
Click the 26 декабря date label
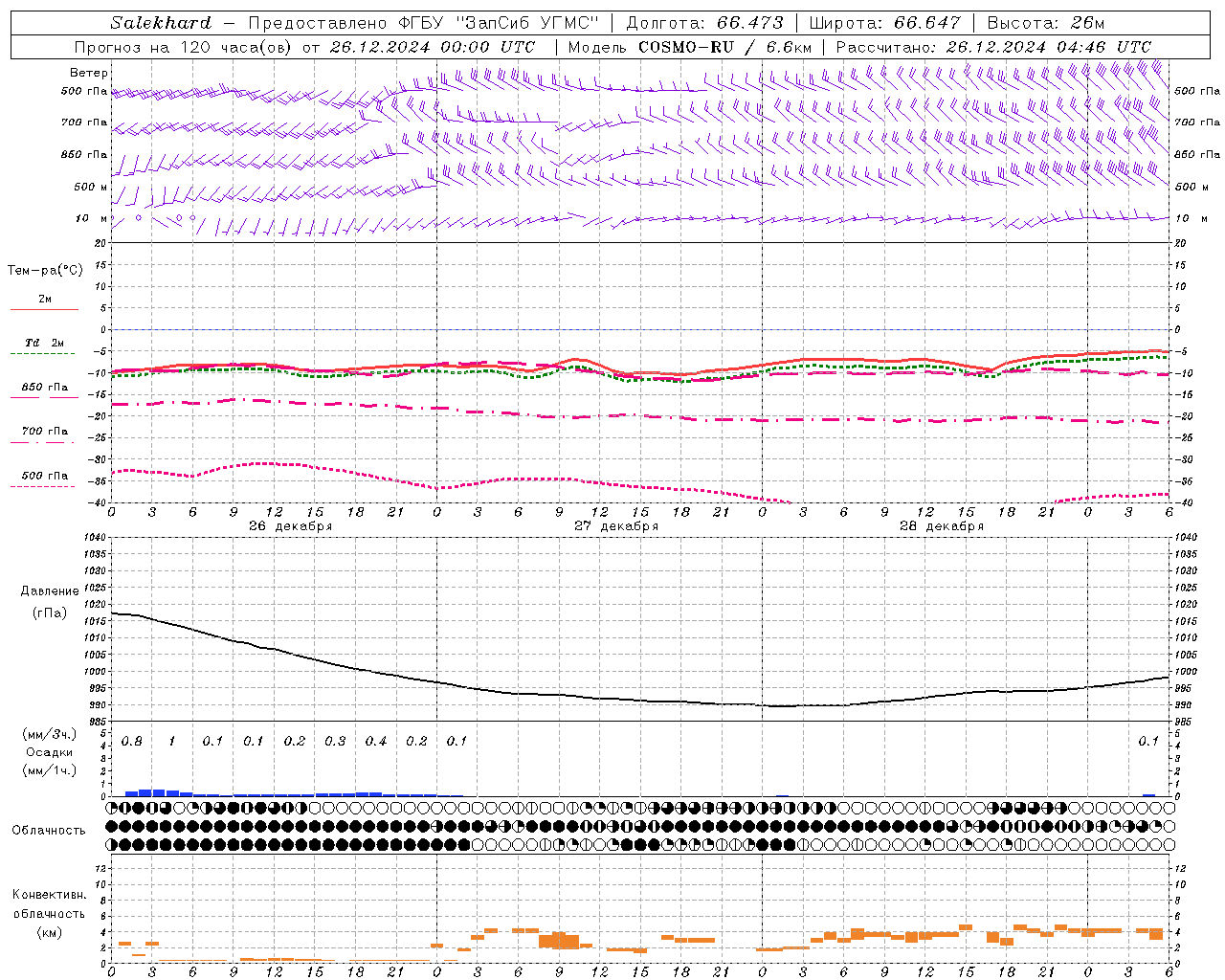291,526
